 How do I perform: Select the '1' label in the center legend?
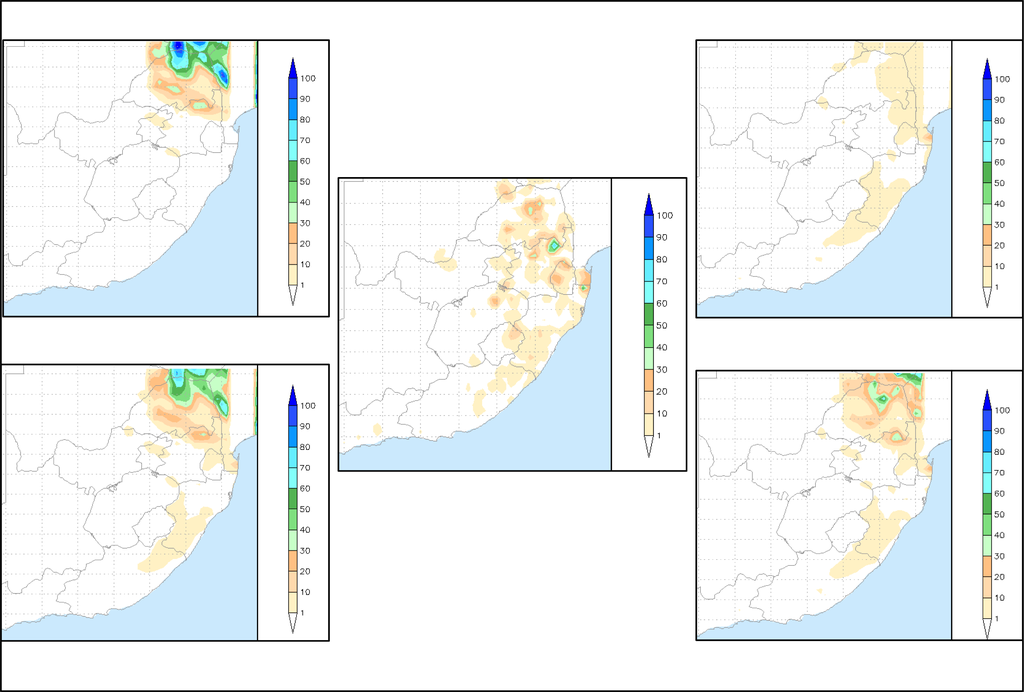click(x=659, y=435)
